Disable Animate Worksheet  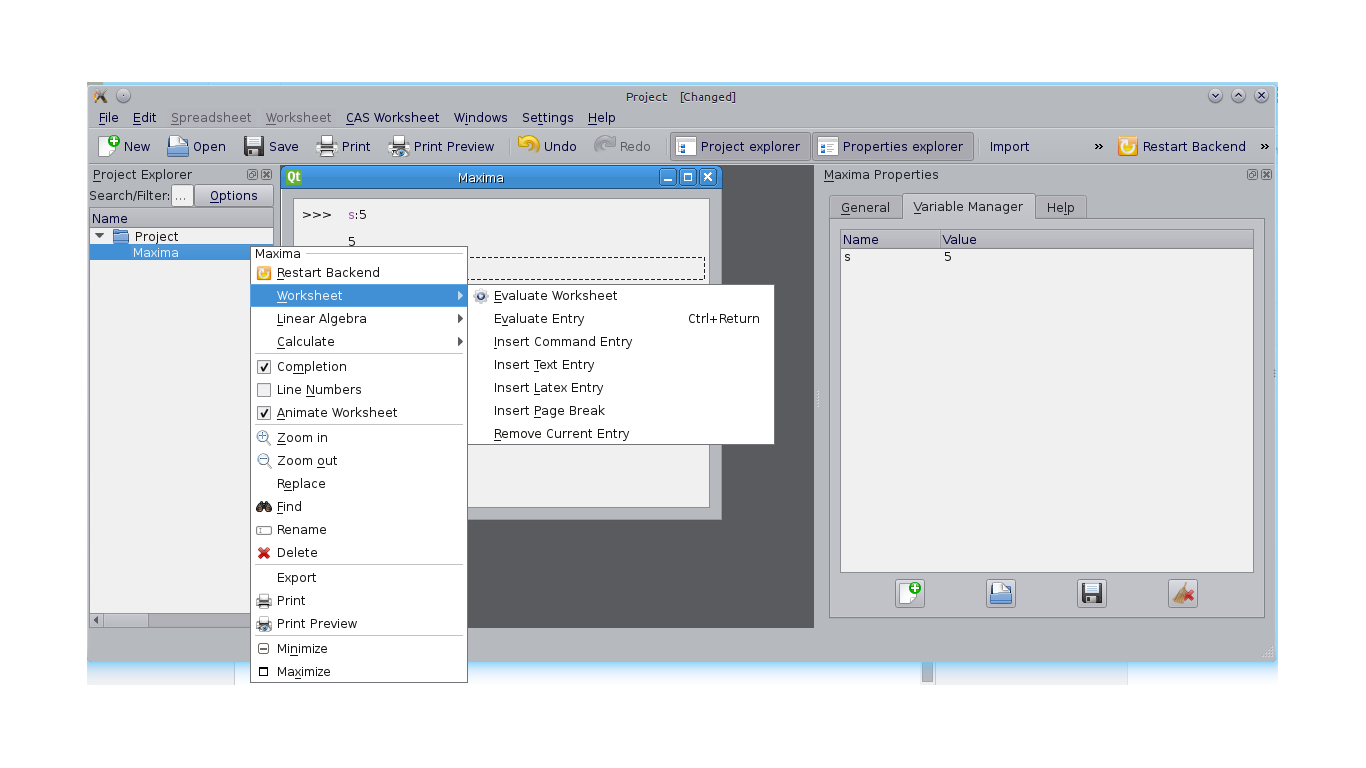click(264, 412)
